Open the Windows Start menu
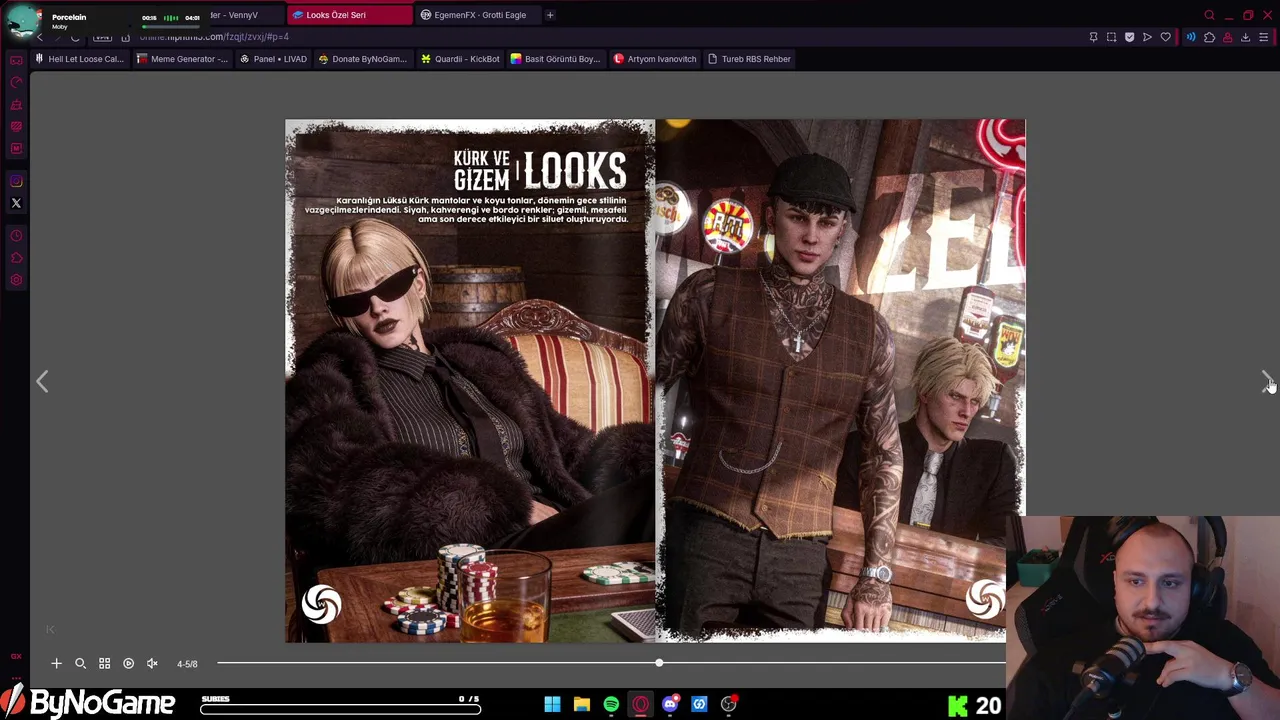Viewport: 1280px width, 720px height. (x=552, y=704)
